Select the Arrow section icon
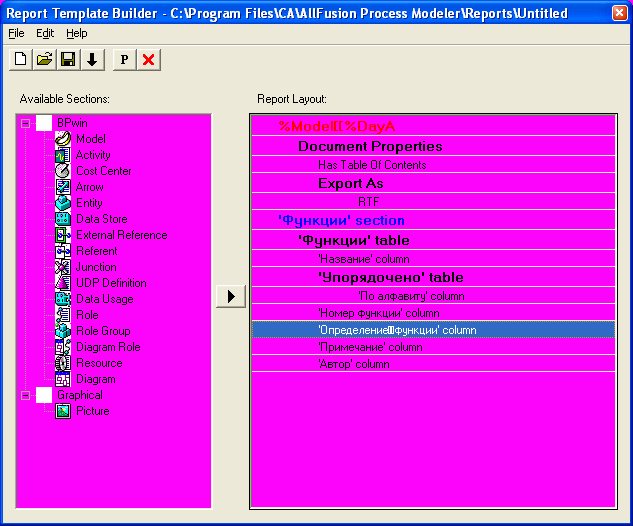 [63, 187]
